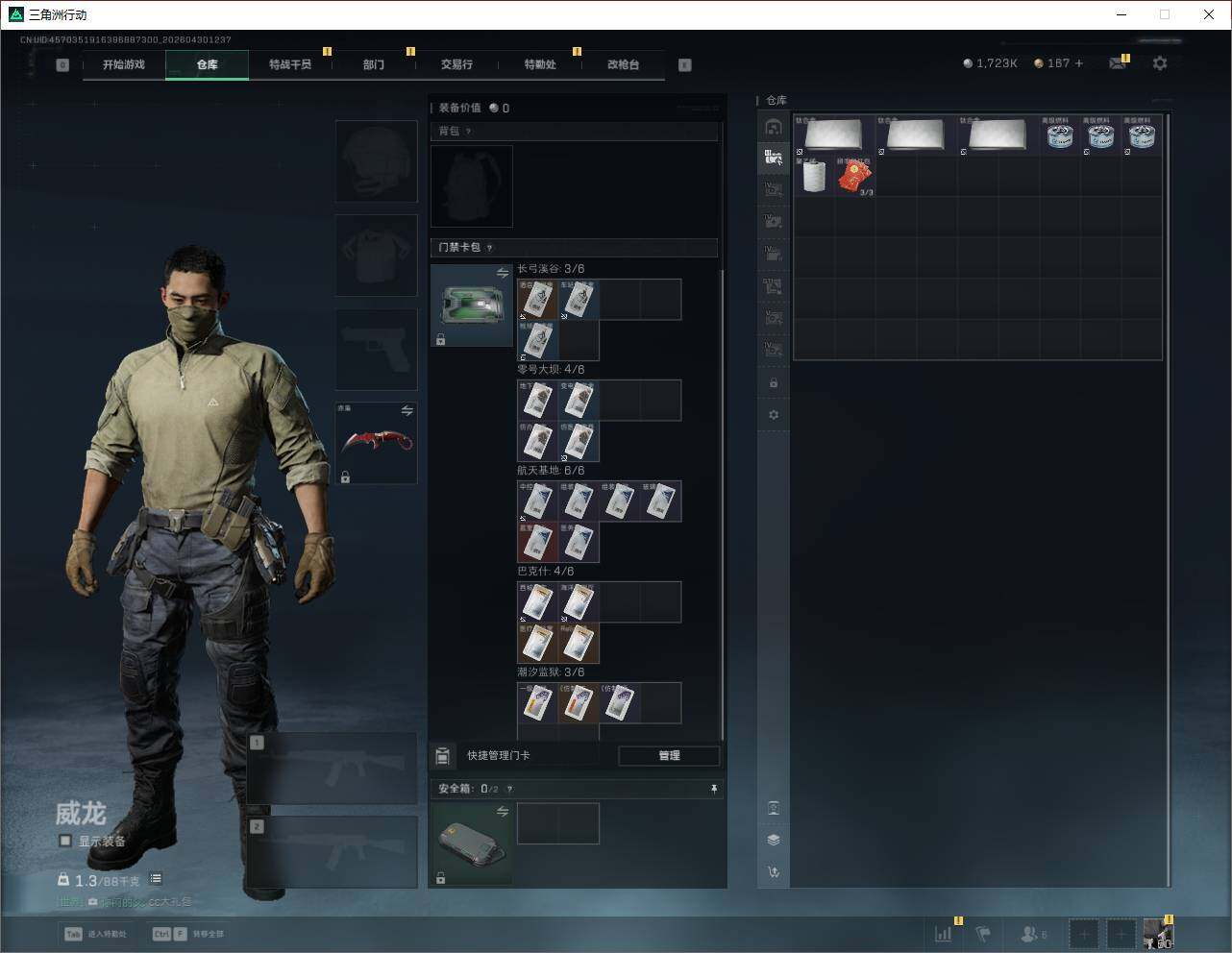Expand the left navigation arrow button
This screenshot has height=953, width=1232.
(x=62, y=65)
